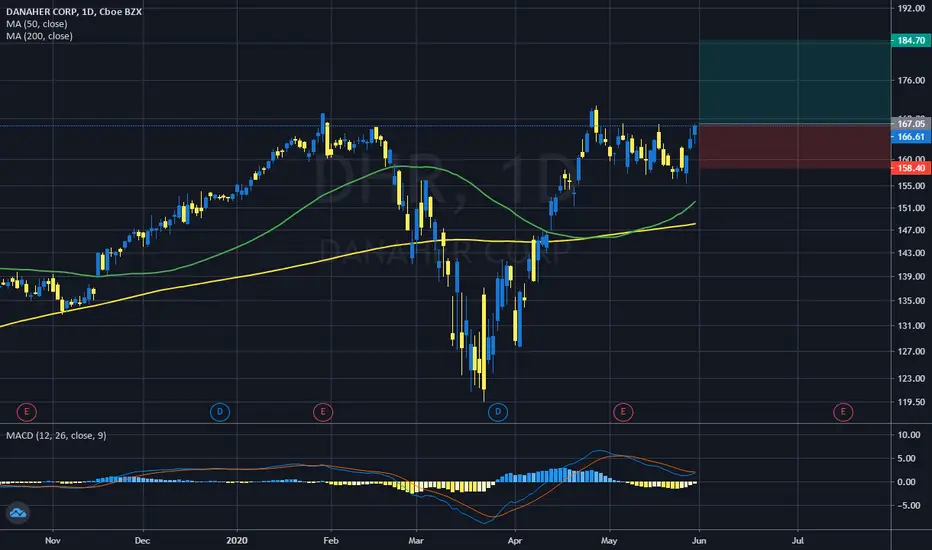The height and width of the screenshot is (550, 932).
Task: Click the MACD 0.00 axis label
Action: (x=906, y=482)
